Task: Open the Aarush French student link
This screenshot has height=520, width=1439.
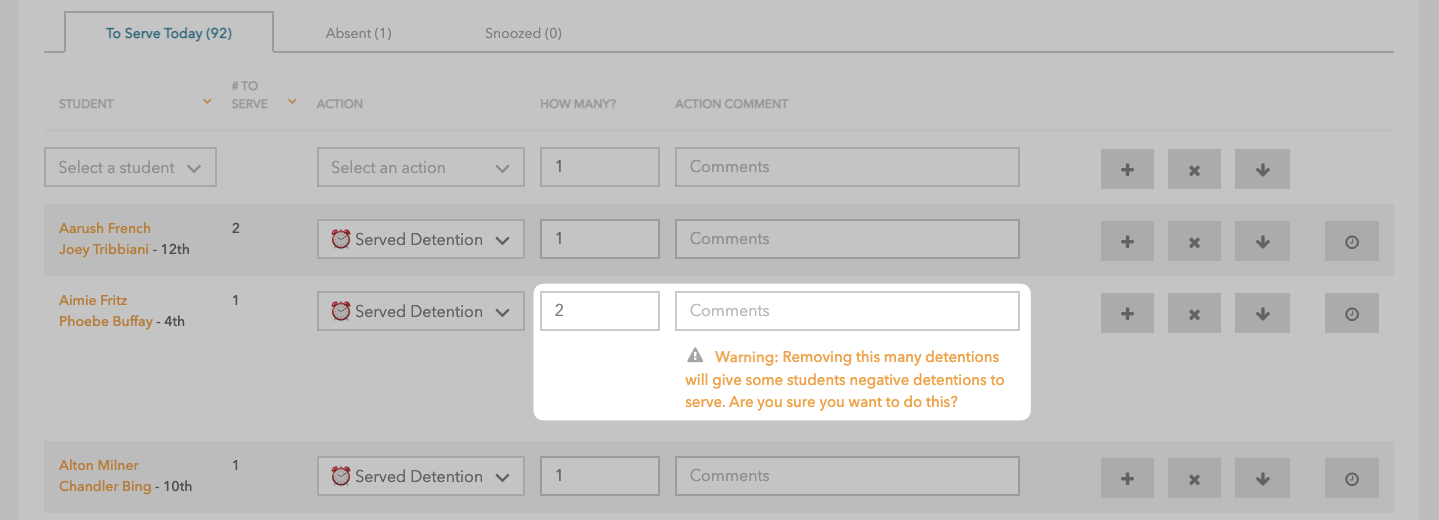Action: 105,228
